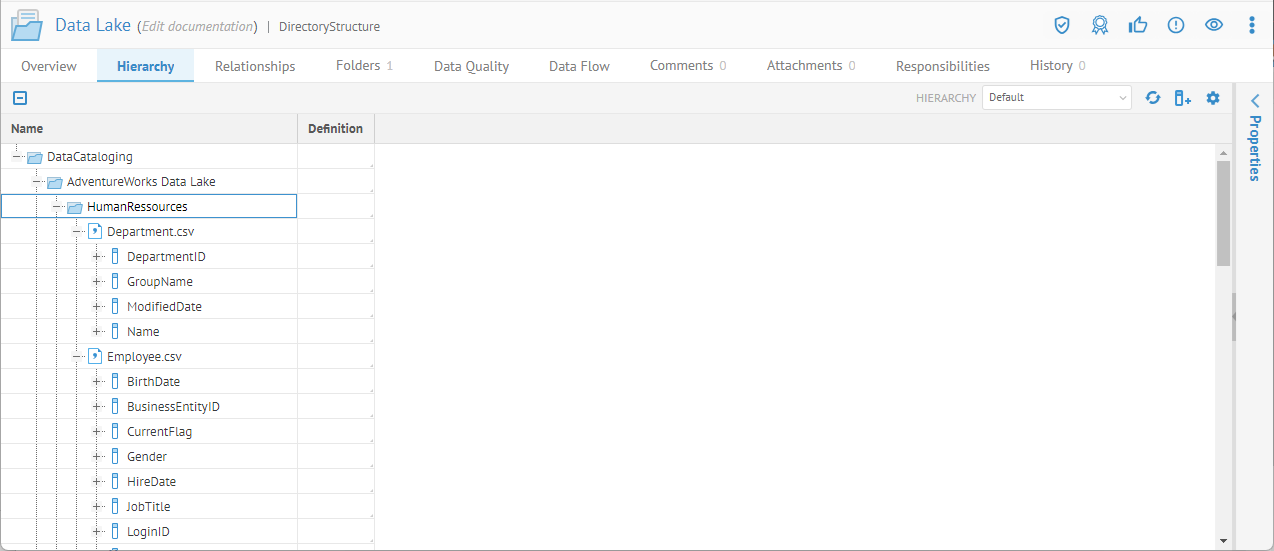
Task: Expand the BirthDate field node
Action: tap(97, 381)
